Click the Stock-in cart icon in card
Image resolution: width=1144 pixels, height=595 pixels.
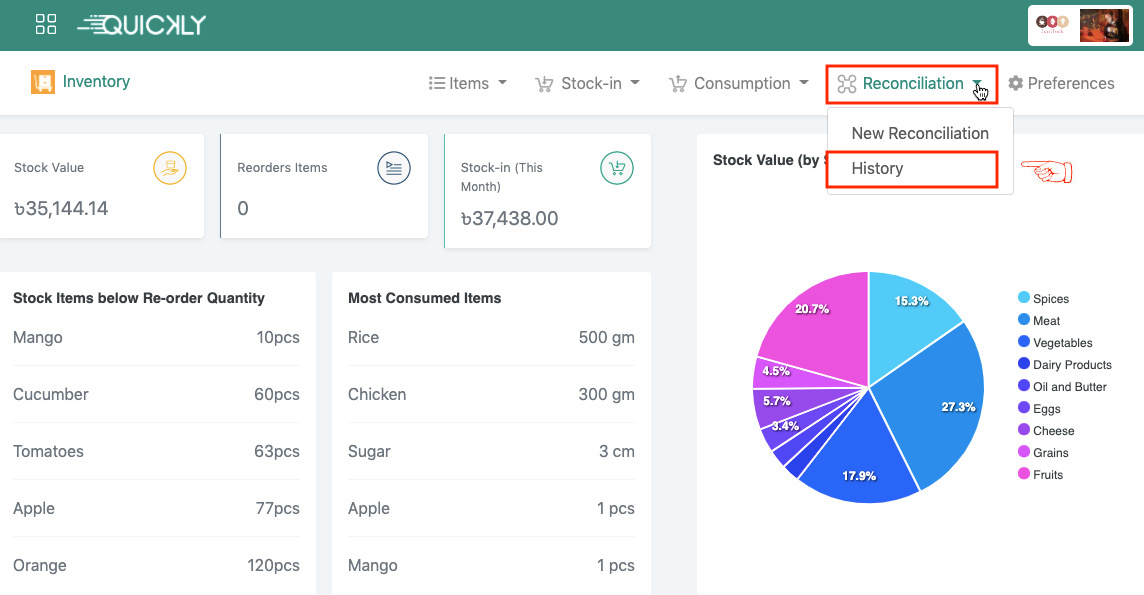[x=616, y=168]
